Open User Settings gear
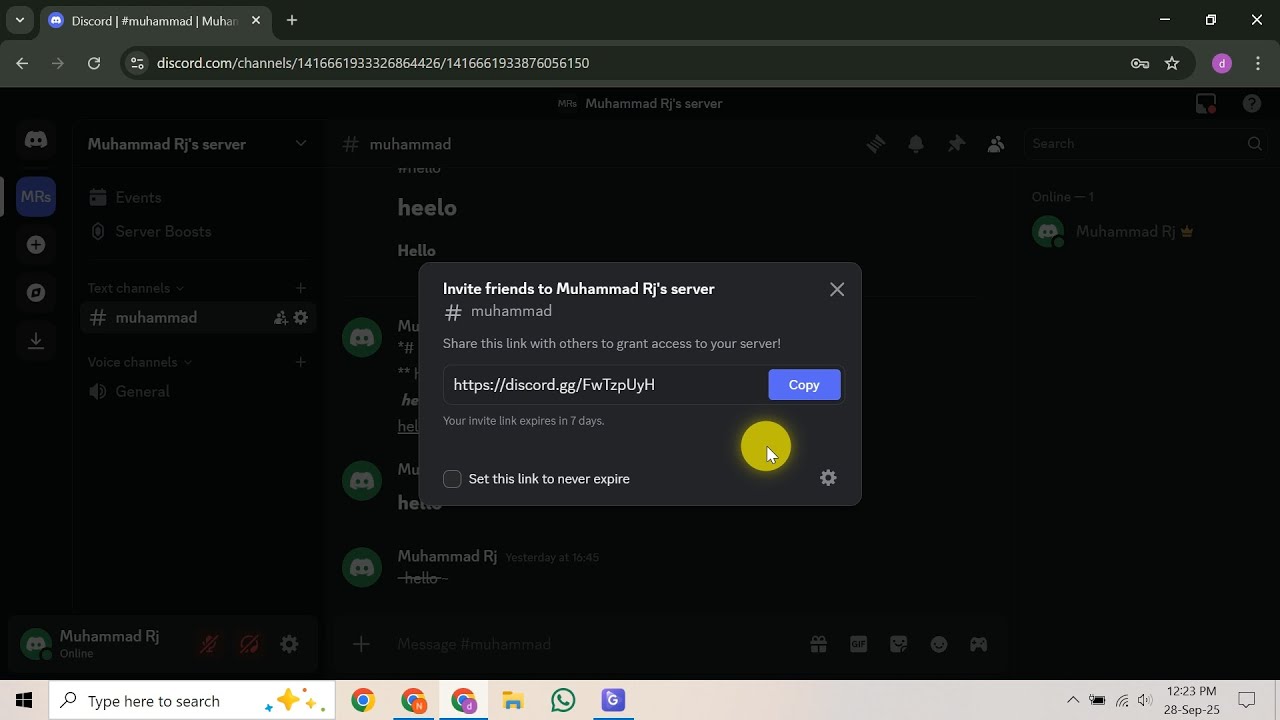 289,645
